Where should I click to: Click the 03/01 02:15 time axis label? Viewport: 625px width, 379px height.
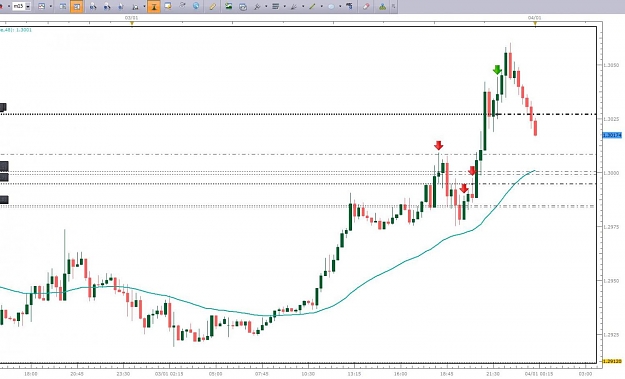(169, 374)
